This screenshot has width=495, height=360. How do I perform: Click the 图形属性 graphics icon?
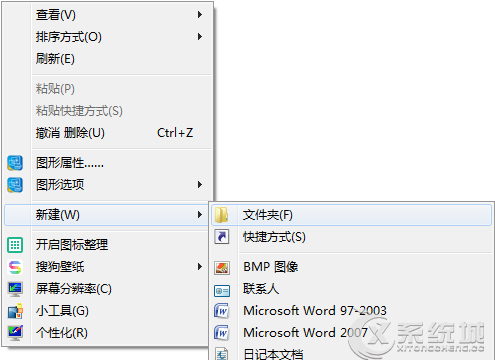point(15,163)
